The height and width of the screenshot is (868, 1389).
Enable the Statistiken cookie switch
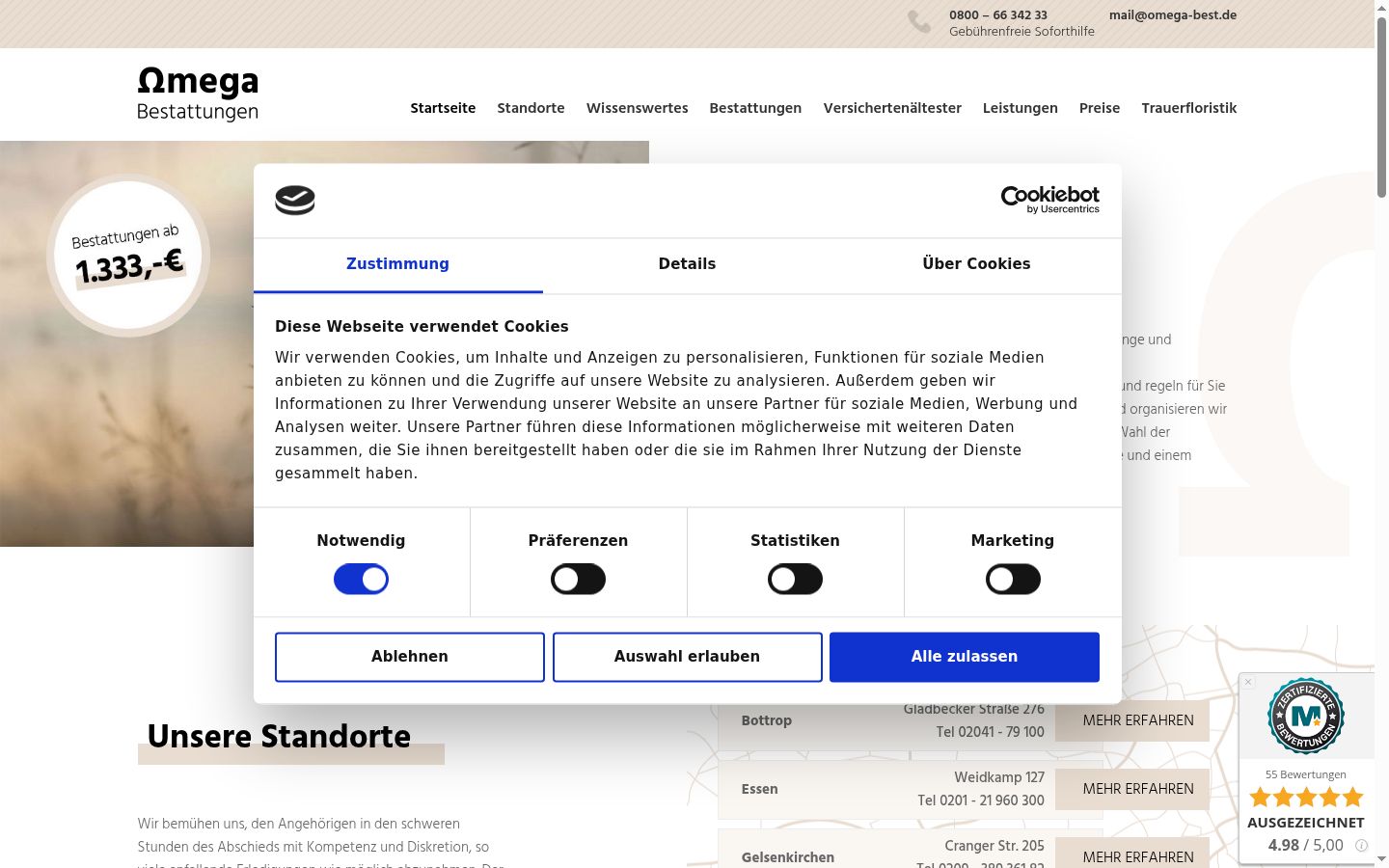[795, 580]
